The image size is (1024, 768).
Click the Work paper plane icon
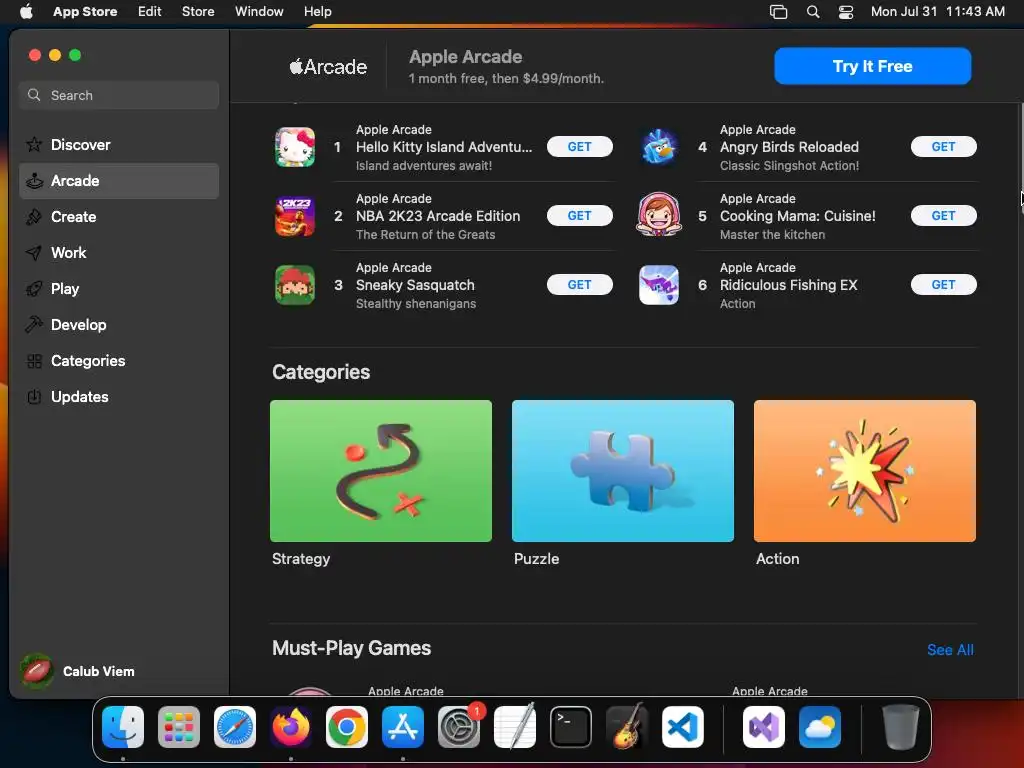pos(34,253)
